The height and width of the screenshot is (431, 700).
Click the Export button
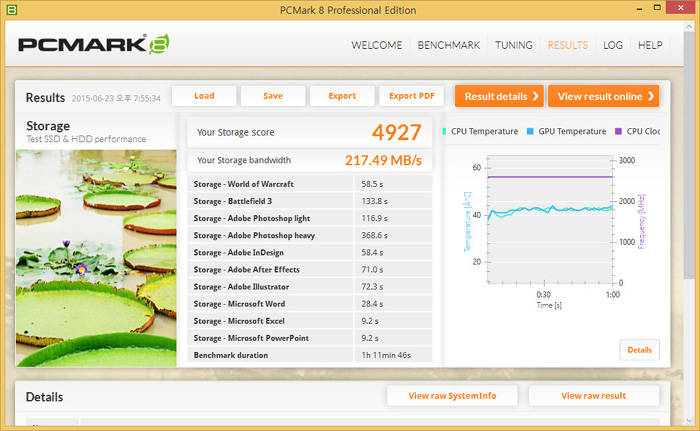[342, 96]
